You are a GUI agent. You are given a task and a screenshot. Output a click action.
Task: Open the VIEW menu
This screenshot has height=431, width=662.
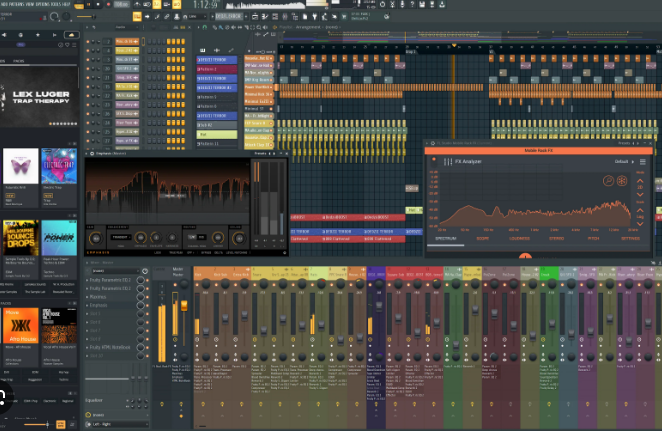coord(30,4)
